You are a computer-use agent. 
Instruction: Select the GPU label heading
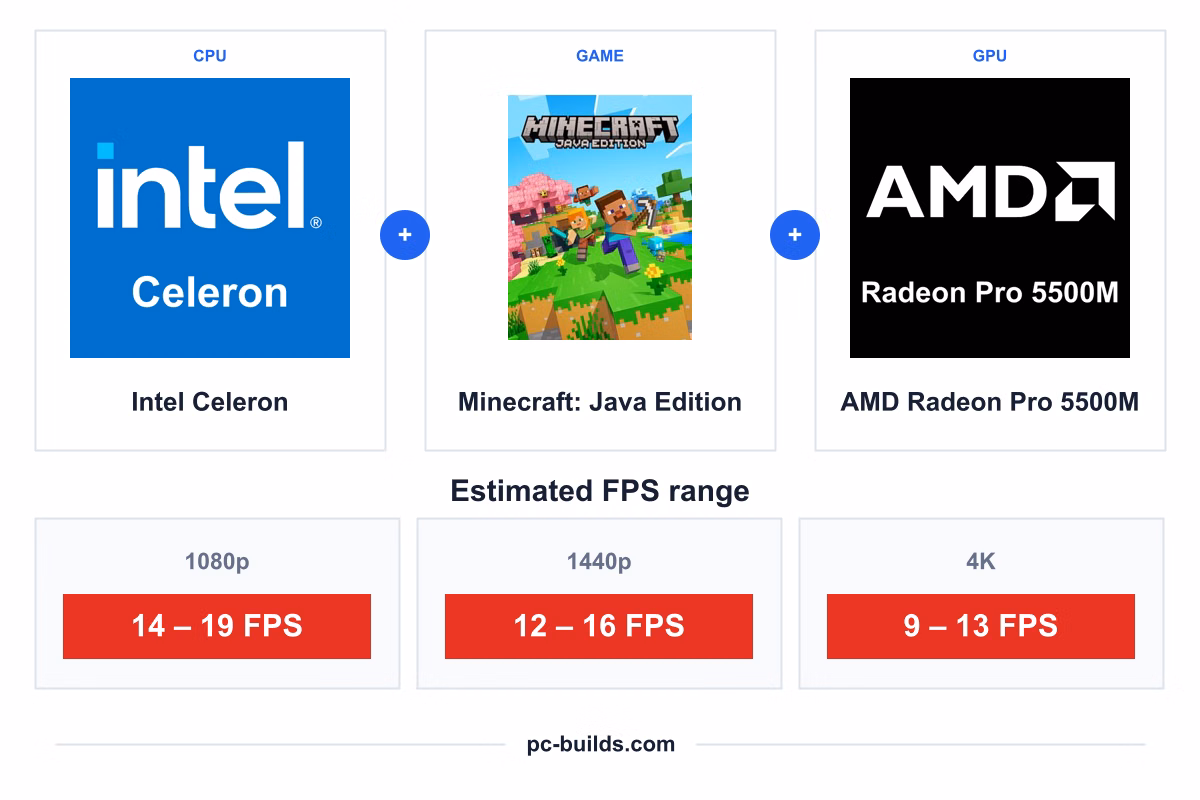pos(990,56)
